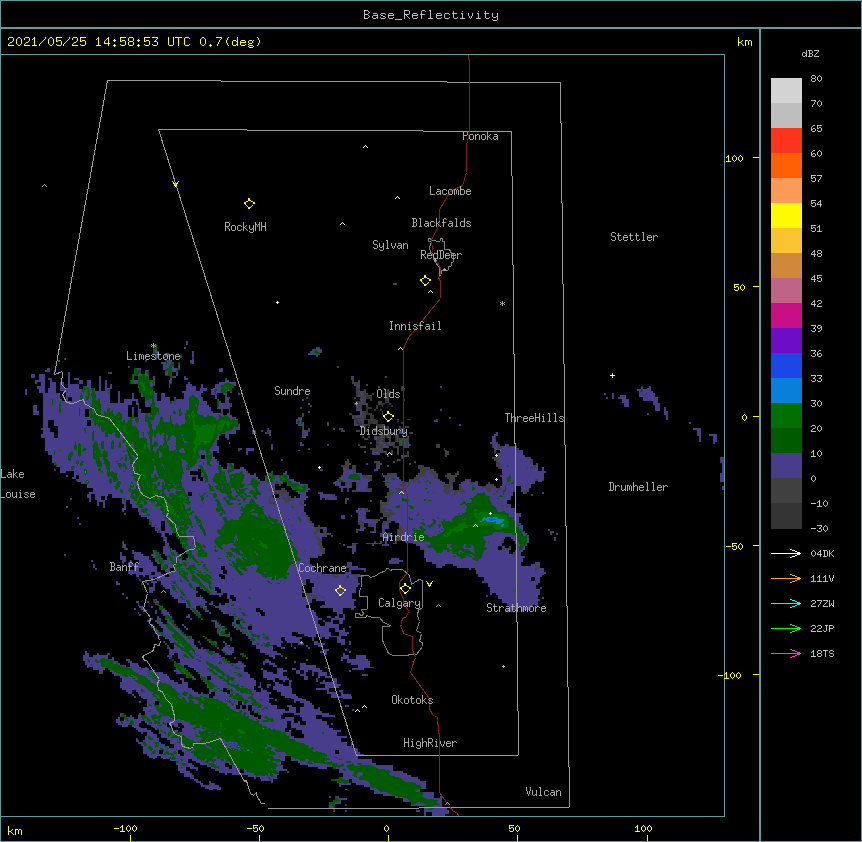Click the Cochrane label
The height and width of the screenshot is (842, 862).
(322, 568)
